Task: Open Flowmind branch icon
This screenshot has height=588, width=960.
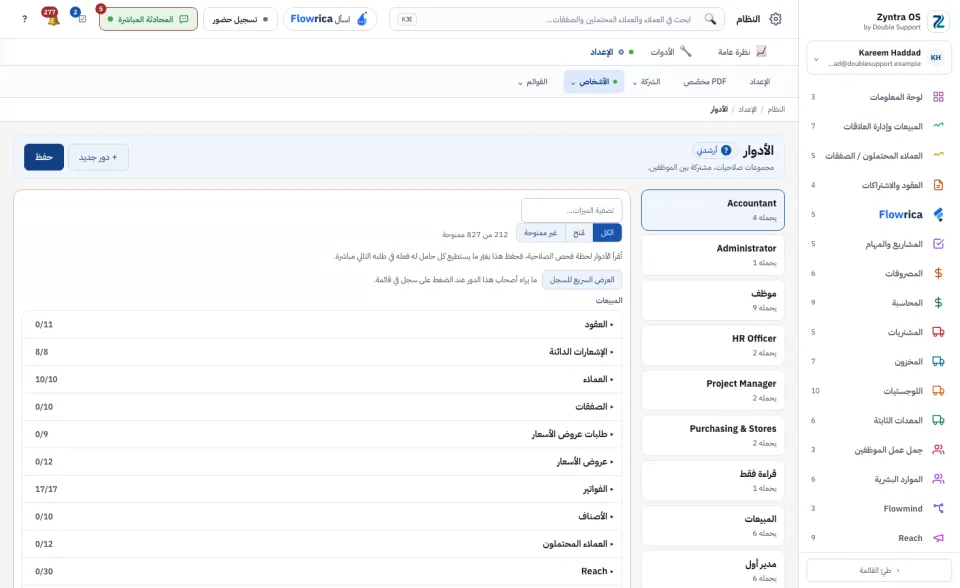Action: [938, 508]
